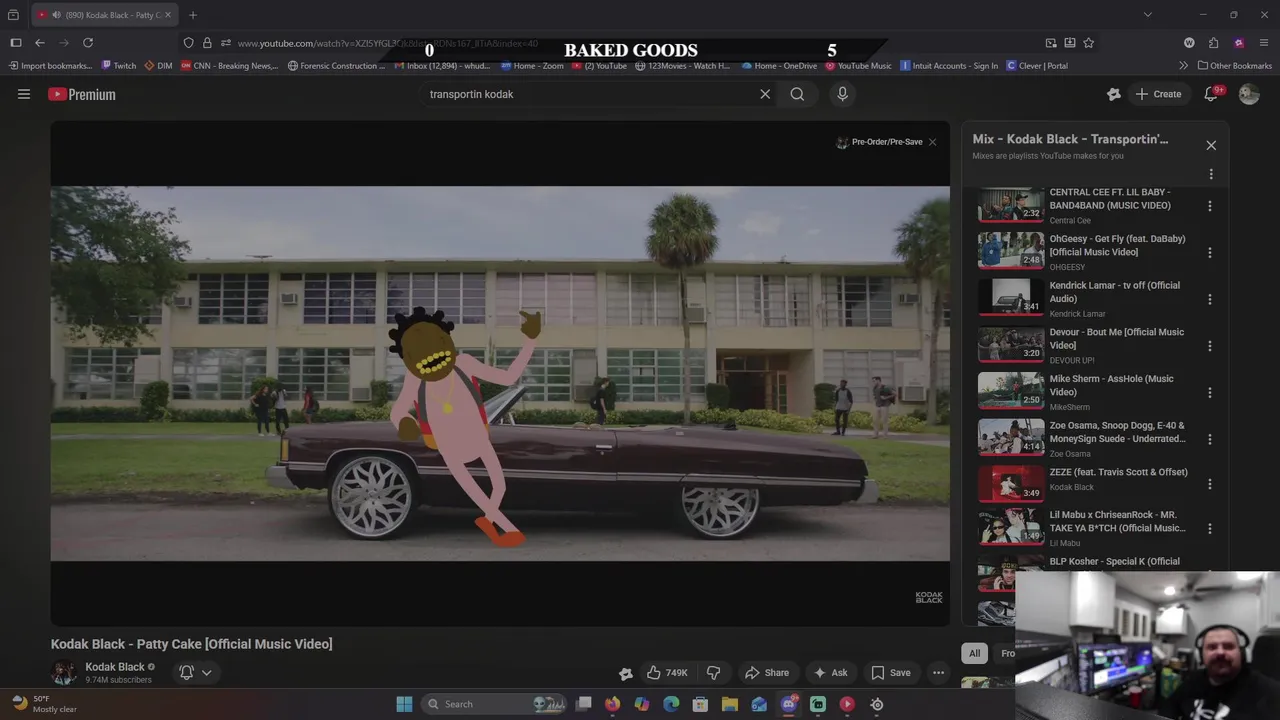Dislike the video
The image size is (1280, 720).
click(x=713, y=673)
